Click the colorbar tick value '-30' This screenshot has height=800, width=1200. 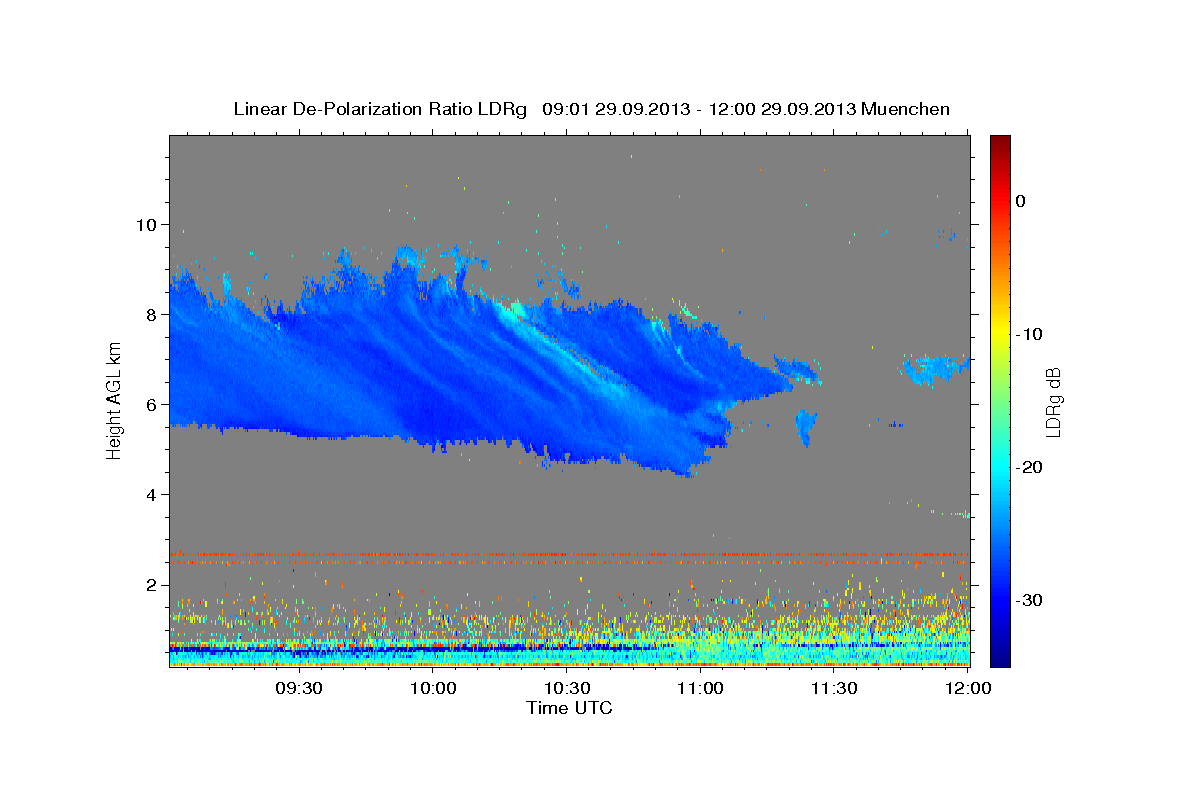point(1028,600)
